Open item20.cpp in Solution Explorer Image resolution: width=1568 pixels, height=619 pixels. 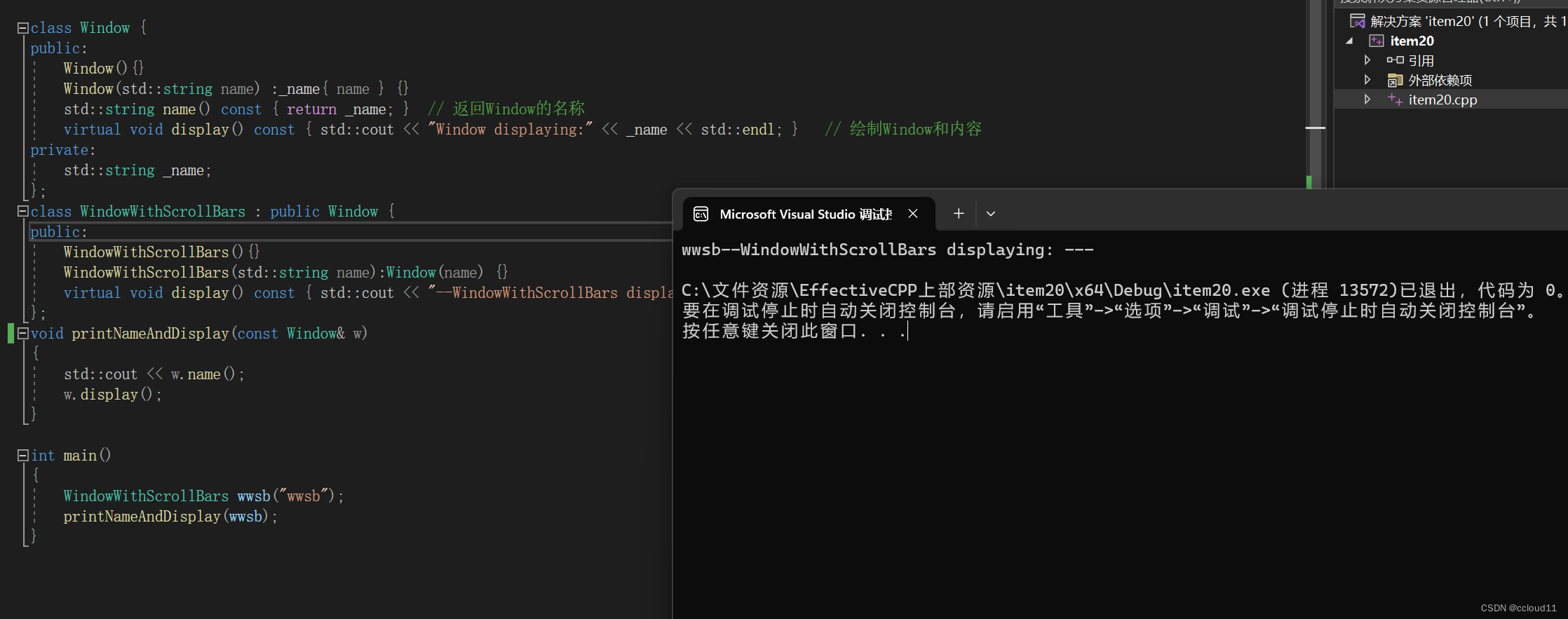point(1451,100)
